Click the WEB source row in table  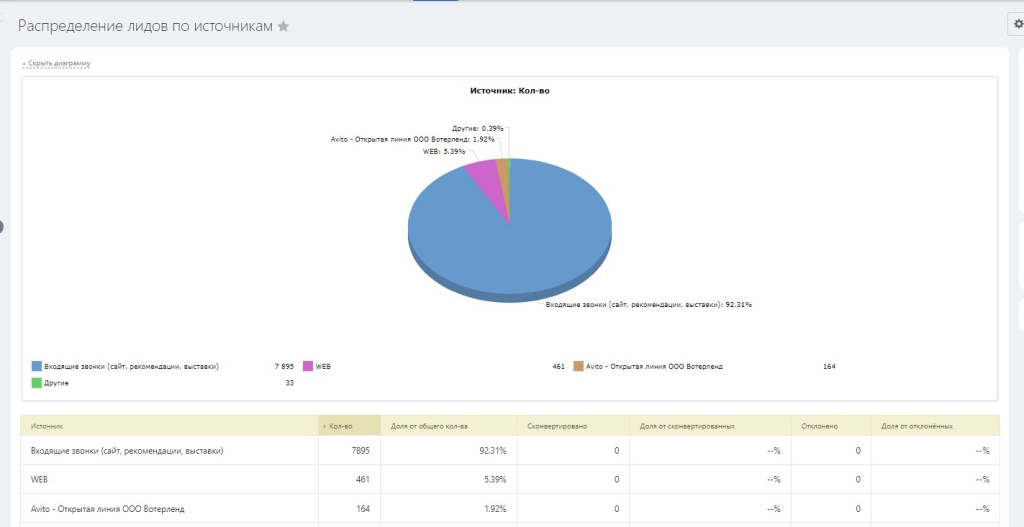(41, 480)
